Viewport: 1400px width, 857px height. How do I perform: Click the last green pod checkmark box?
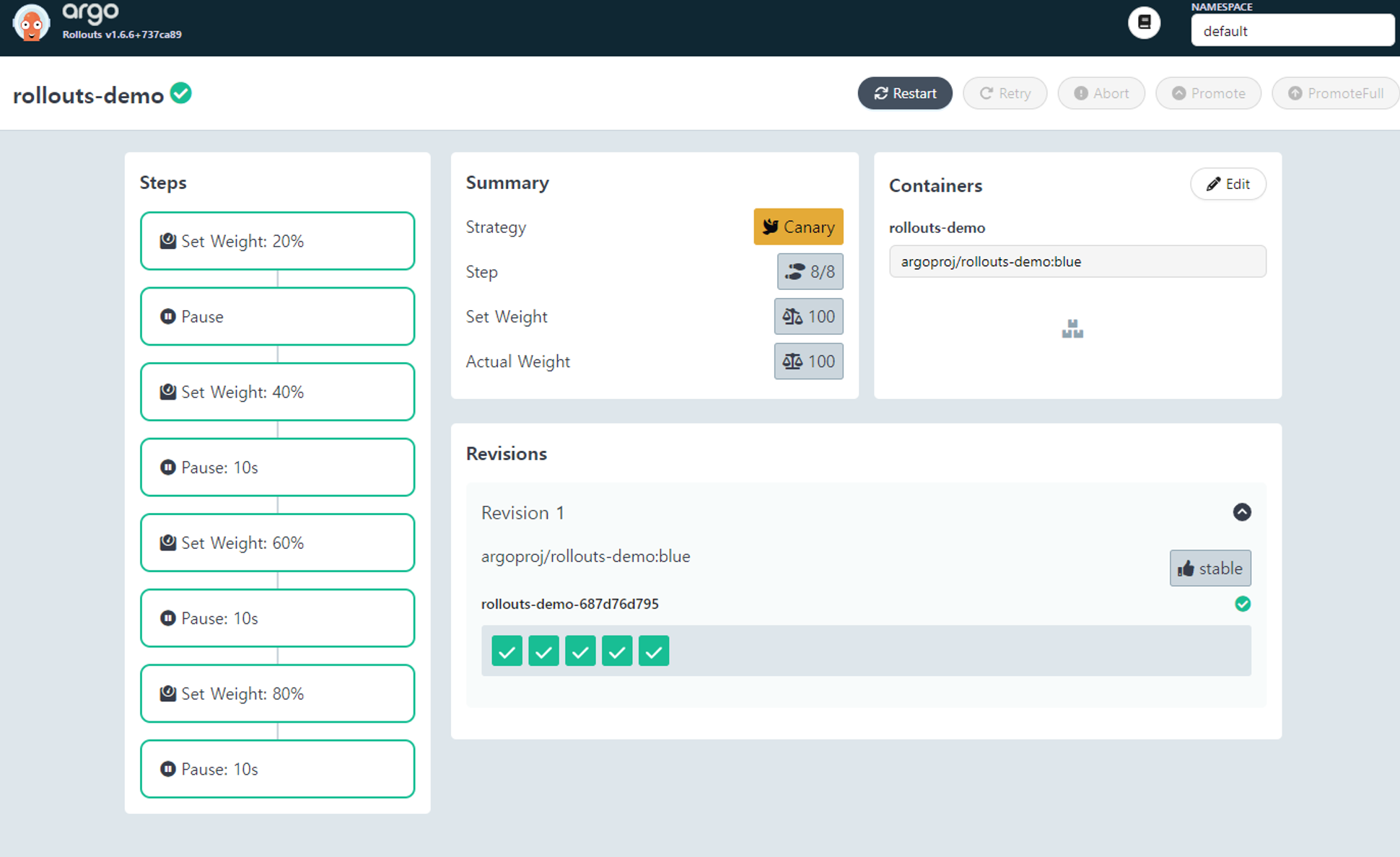654,651
